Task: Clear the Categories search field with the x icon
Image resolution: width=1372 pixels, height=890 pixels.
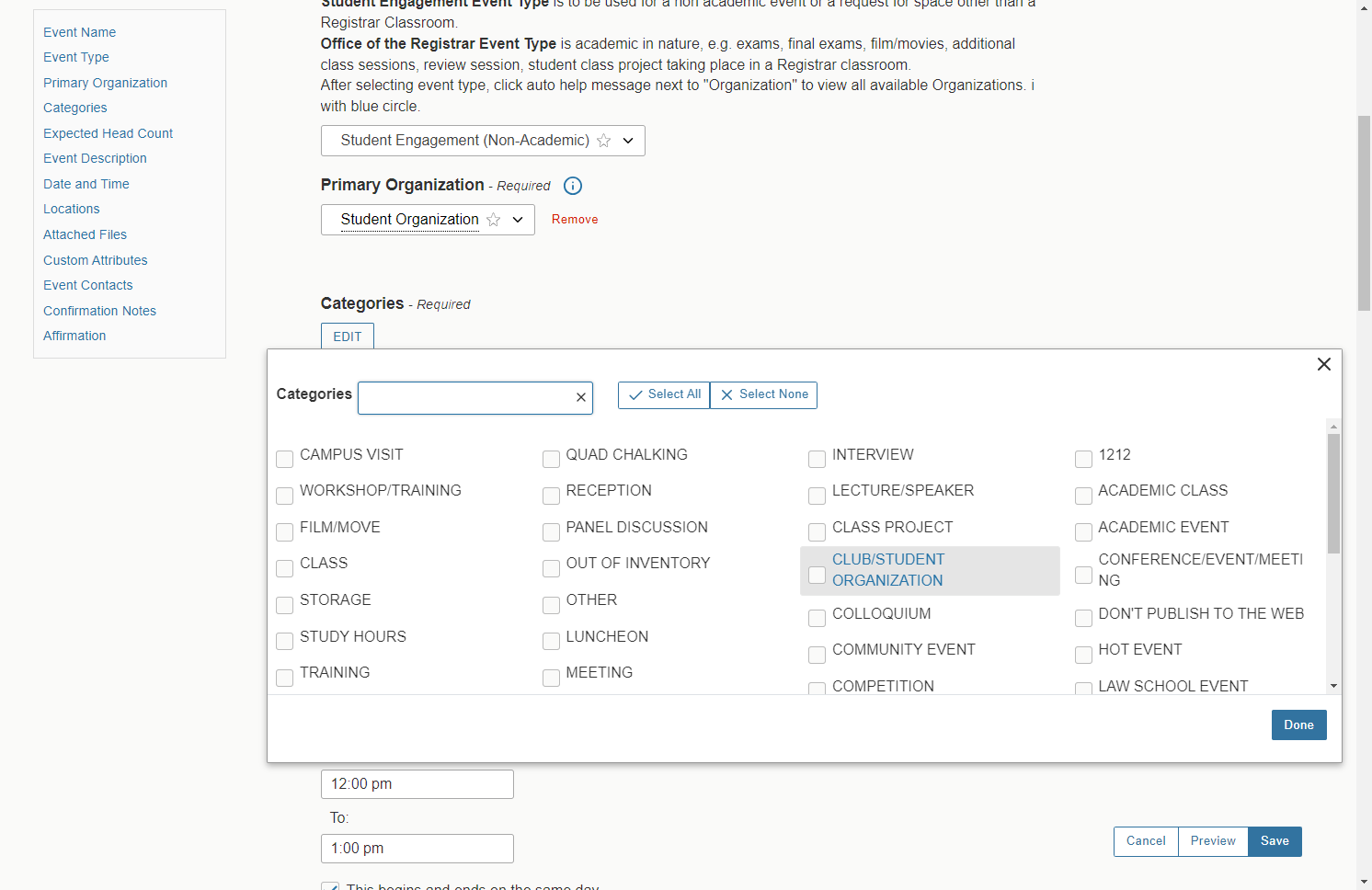Action: 581,397
